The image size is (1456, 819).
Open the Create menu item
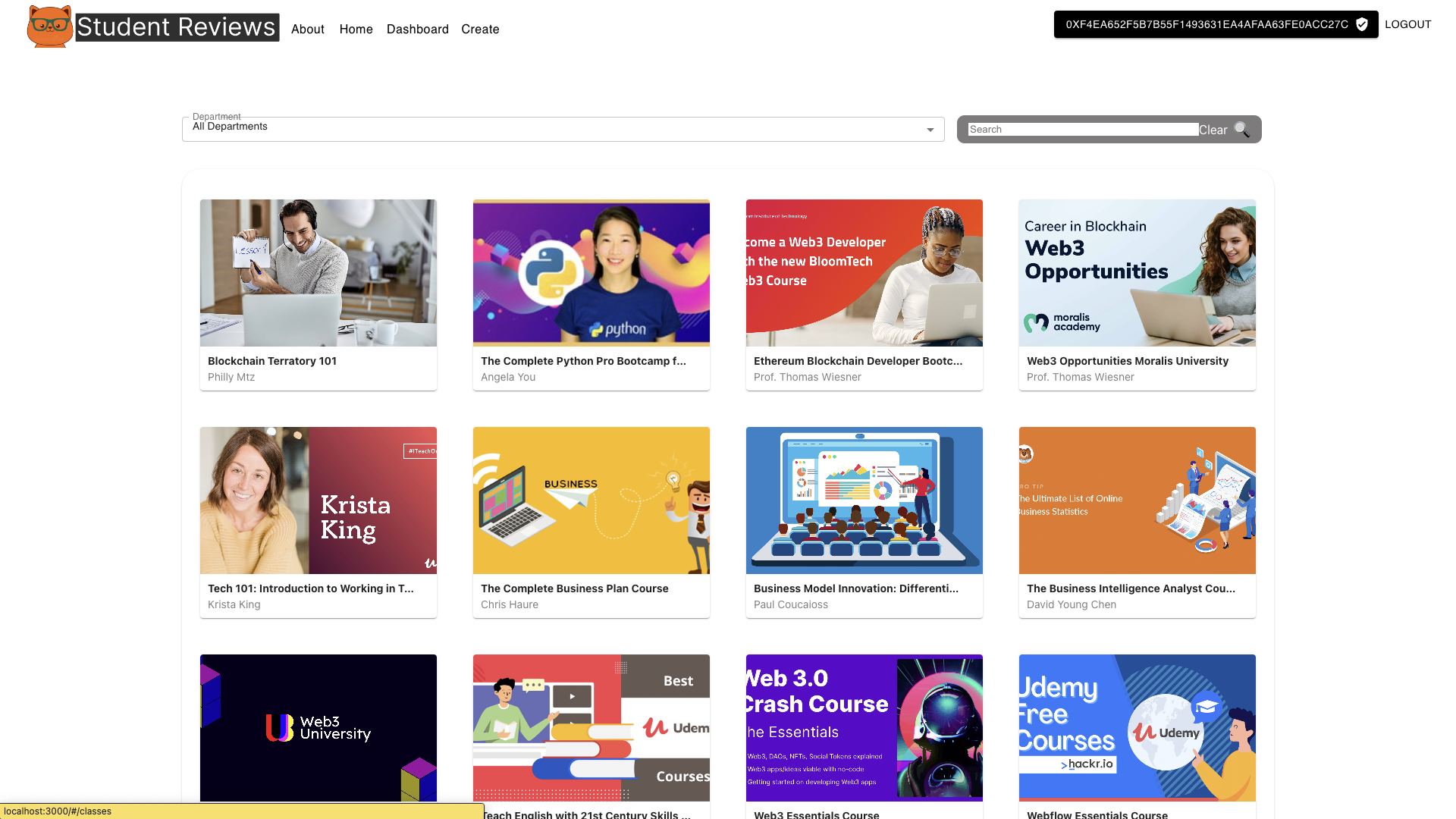click(480, 29)
